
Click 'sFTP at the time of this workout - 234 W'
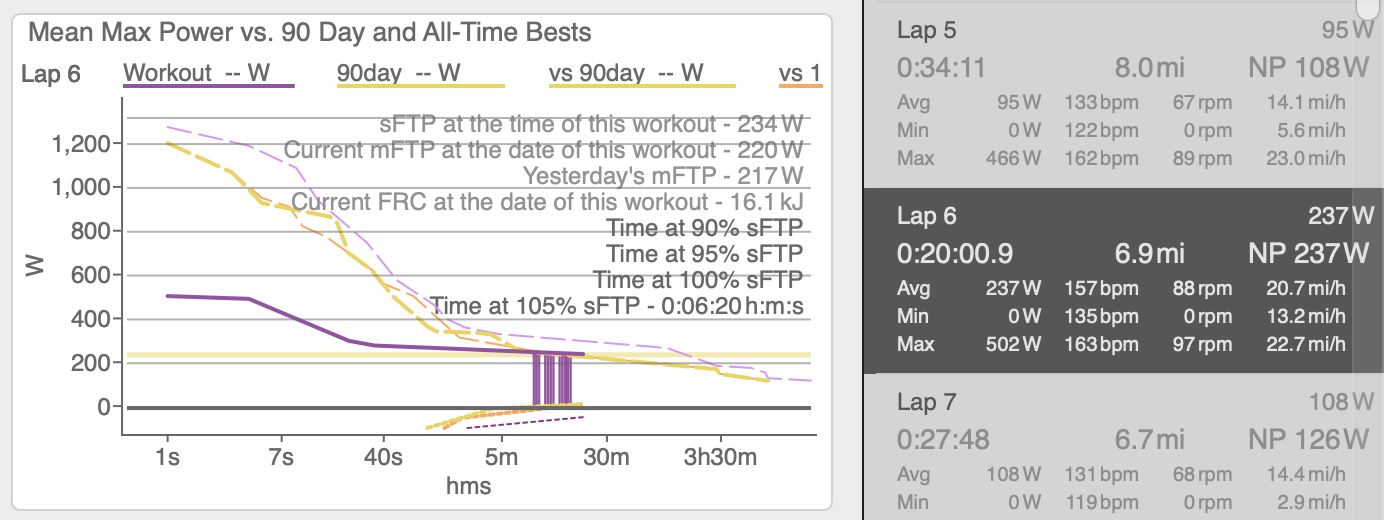click(591, 126)
